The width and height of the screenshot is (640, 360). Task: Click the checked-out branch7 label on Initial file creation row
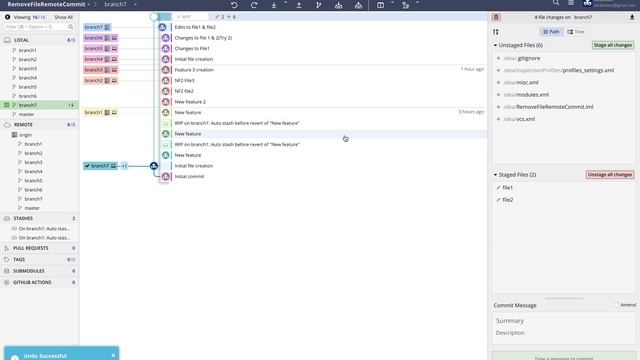click(x=100, y=166)
